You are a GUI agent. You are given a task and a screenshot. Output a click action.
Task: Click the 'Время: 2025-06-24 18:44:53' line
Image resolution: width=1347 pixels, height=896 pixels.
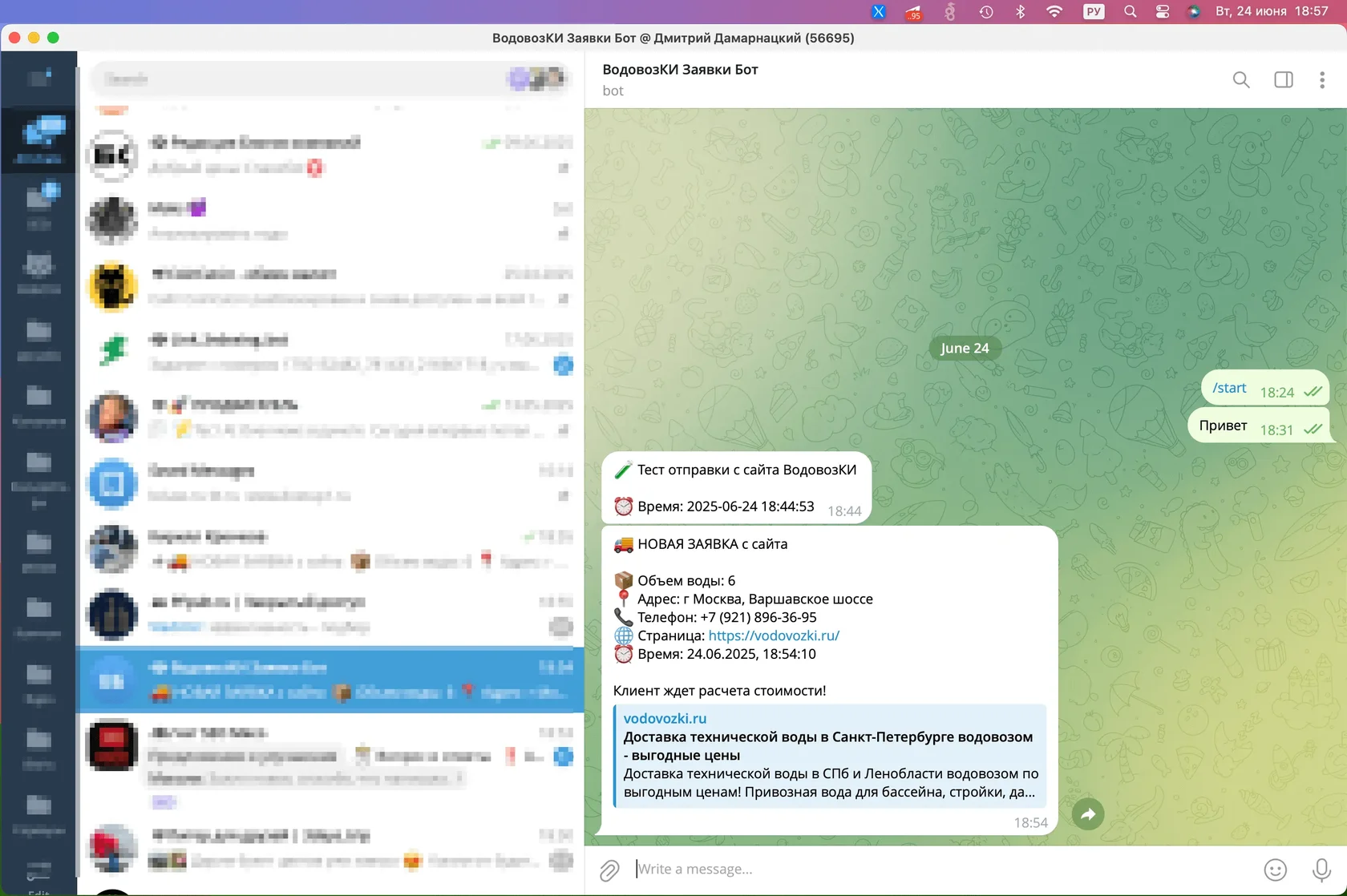pyautogui.click(x=726, y=507)
